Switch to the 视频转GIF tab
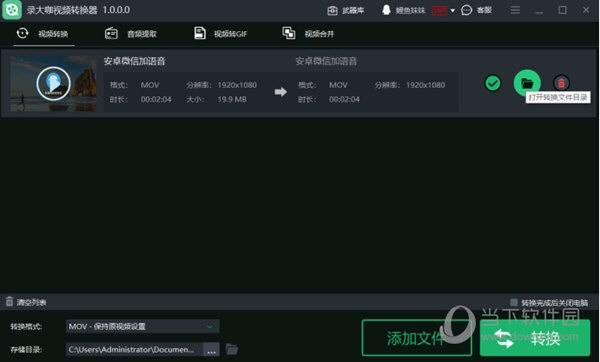Image resolution: width=600 pixels, height=362 pixels. [220, 34]
